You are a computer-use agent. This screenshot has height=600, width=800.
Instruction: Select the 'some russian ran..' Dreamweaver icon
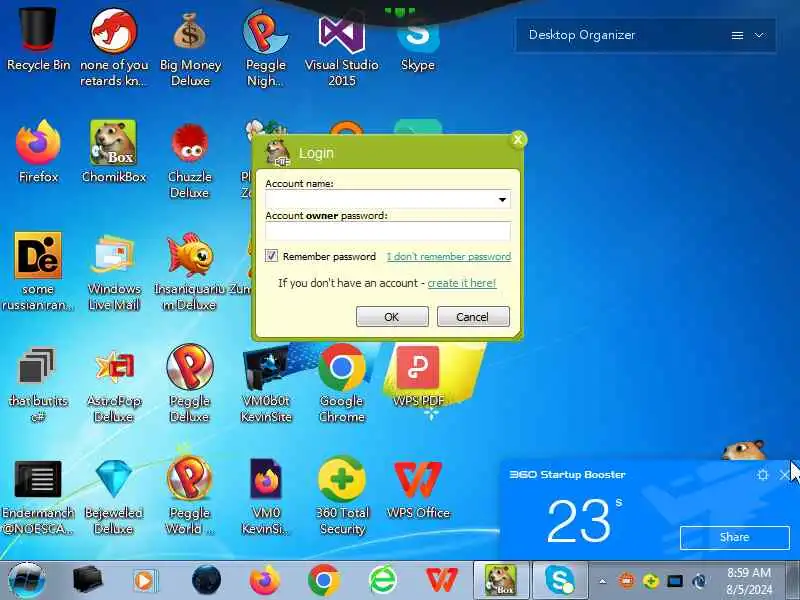click(38, 272)
